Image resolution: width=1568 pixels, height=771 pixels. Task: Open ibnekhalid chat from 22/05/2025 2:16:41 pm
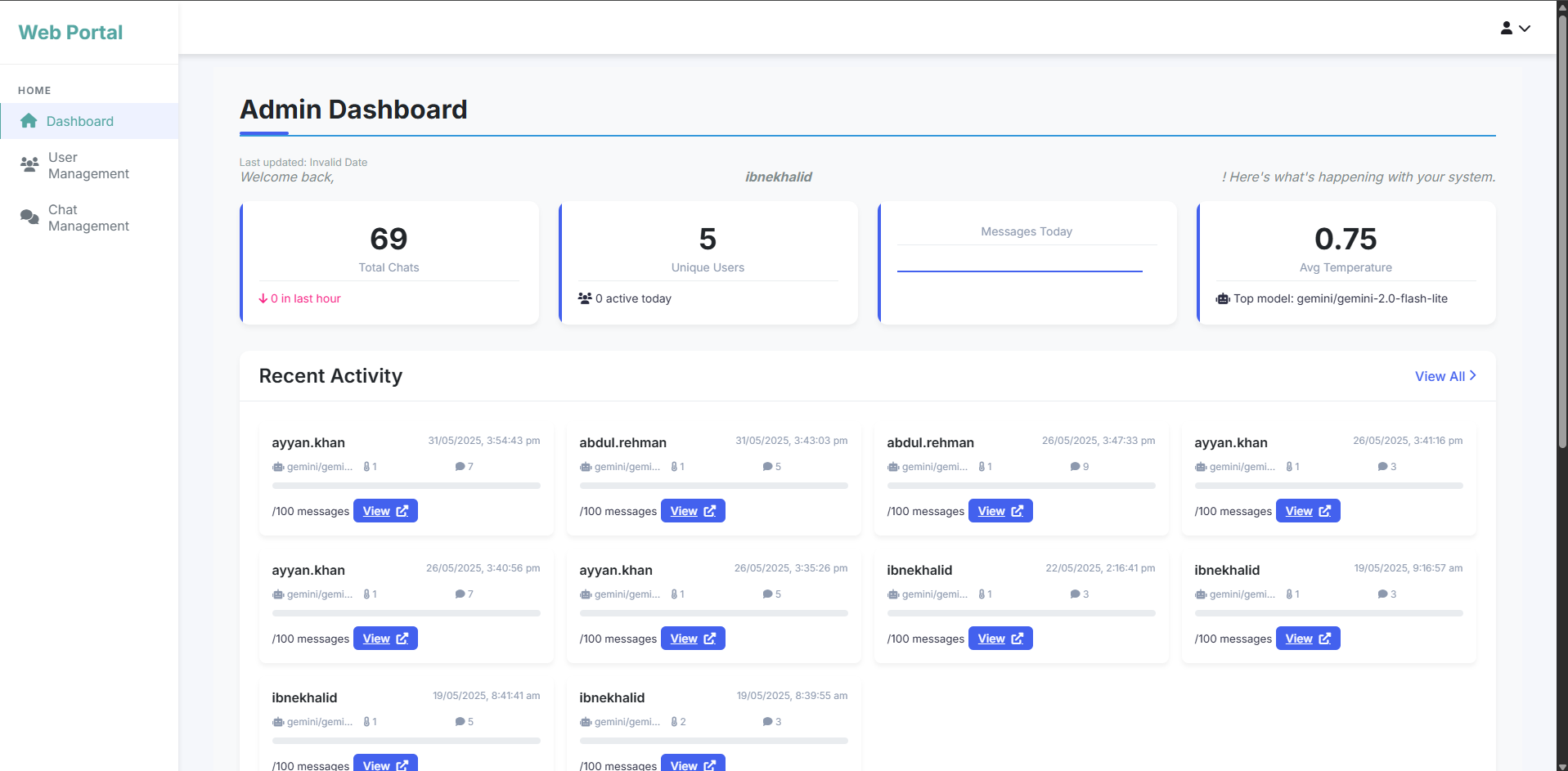1000,639
